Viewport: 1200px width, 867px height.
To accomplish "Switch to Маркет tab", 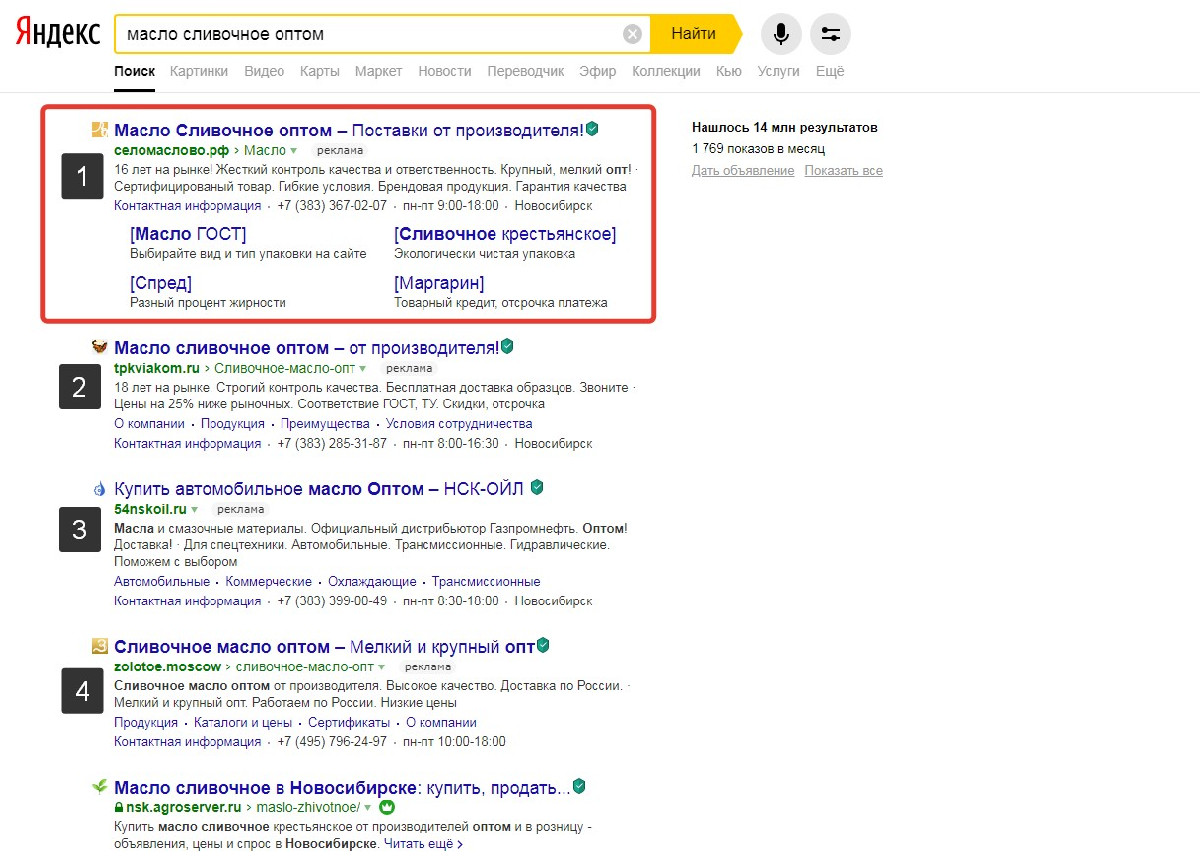I will tap(379, 71).
